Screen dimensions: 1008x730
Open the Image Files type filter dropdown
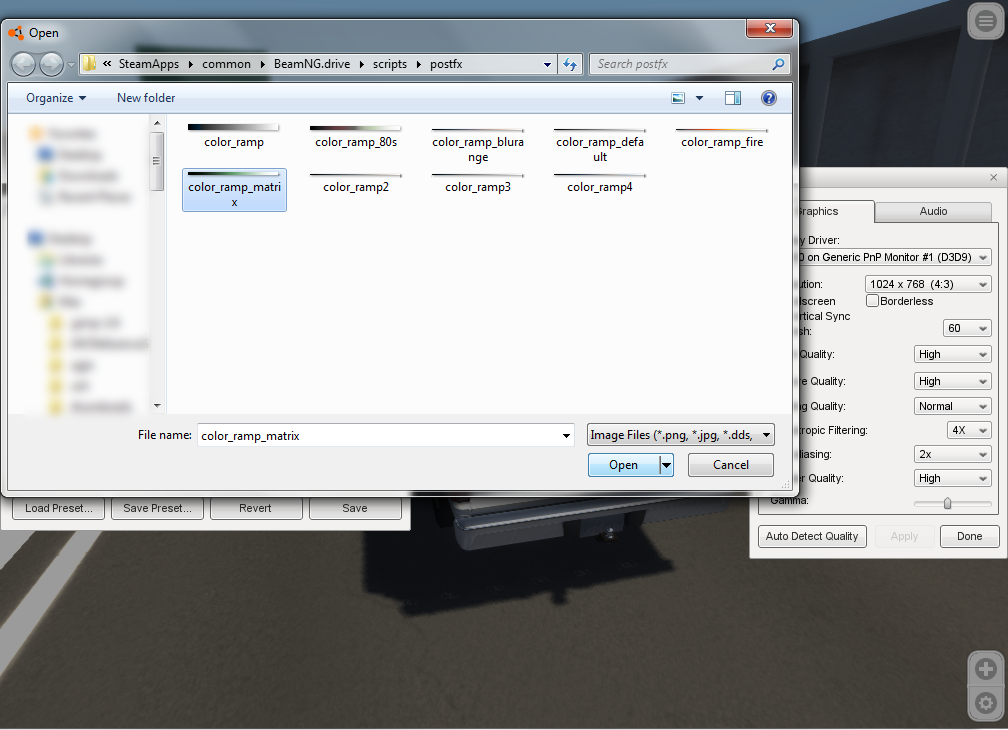pos(681,435)
